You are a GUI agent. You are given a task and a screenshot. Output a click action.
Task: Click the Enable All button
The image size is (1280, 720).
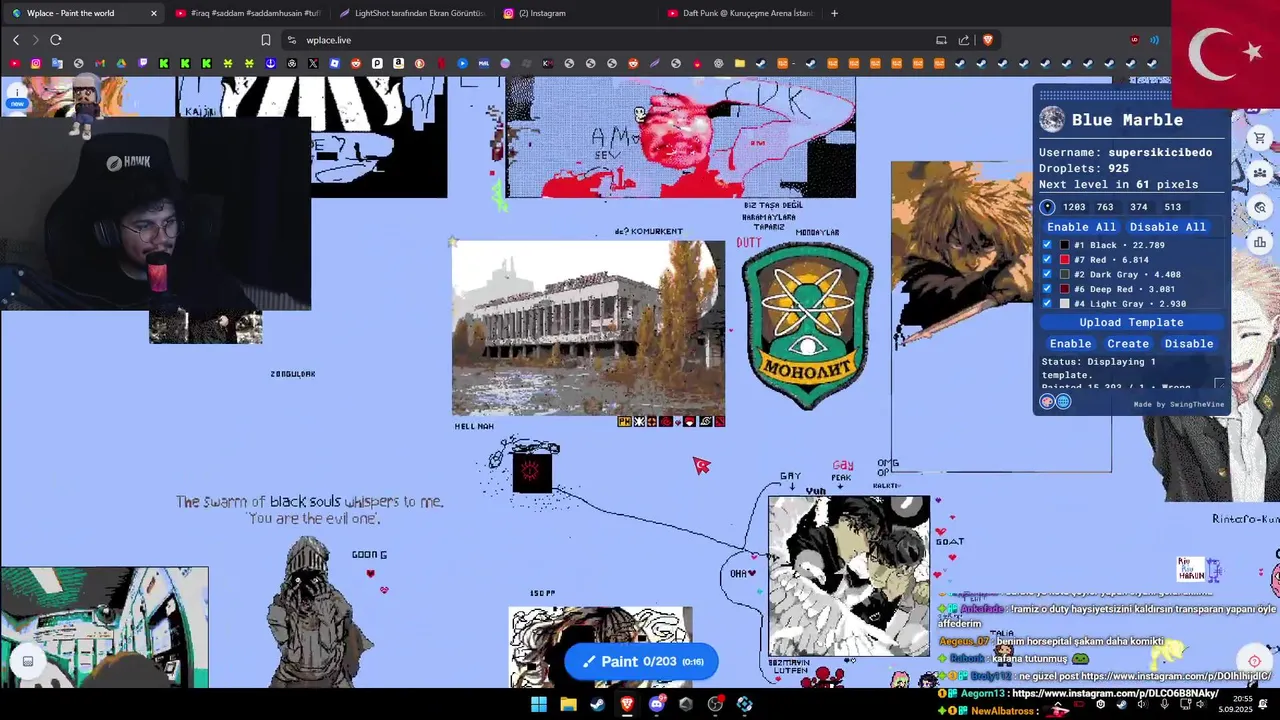pyautogui.click(x=1081, y=227)
